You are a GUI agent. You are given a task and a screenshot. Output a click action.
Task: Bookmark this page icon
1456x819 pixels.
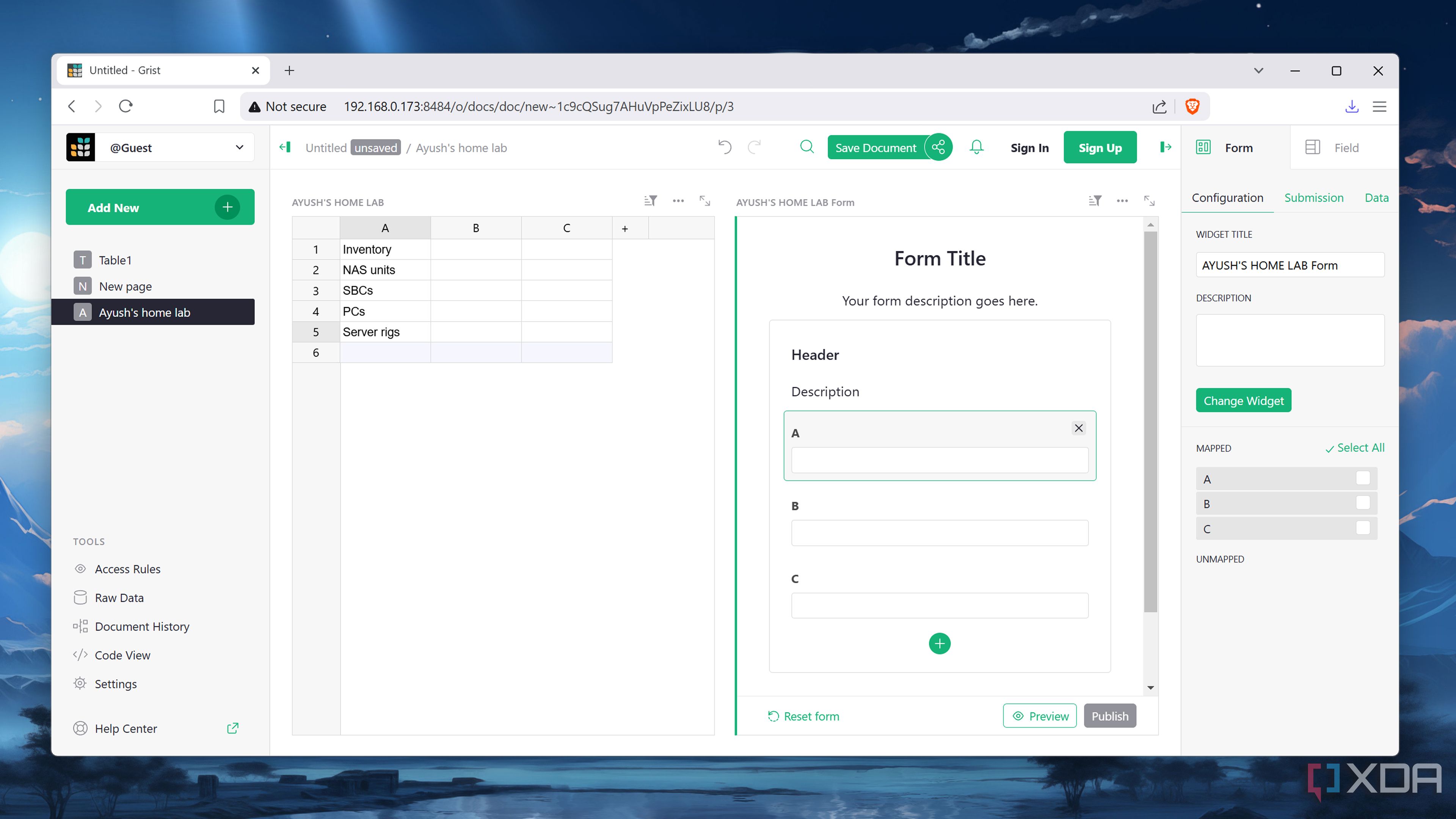coord(219,106)
